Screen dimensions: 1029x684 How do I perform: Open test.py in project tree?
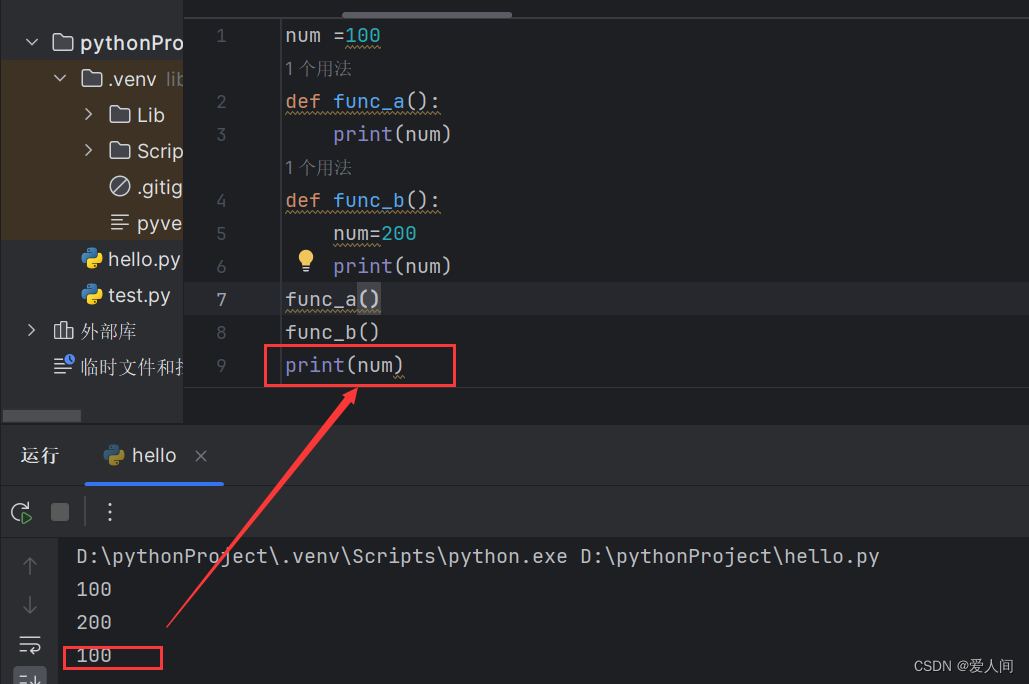point(138,295)
